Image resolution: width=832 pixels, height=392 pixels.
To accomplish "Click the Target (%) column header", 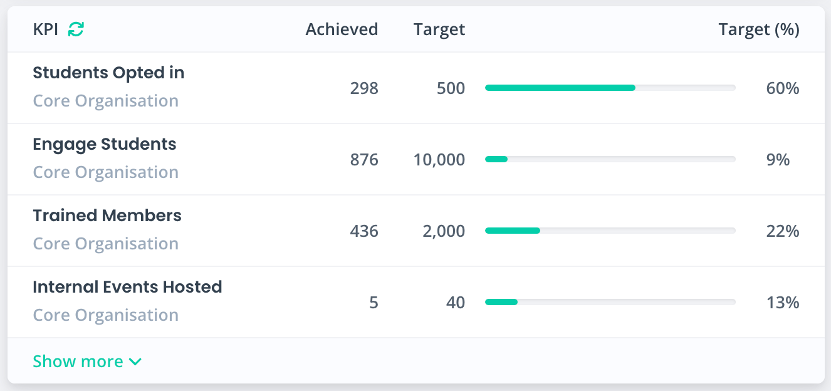I will [x=759, y=30].
